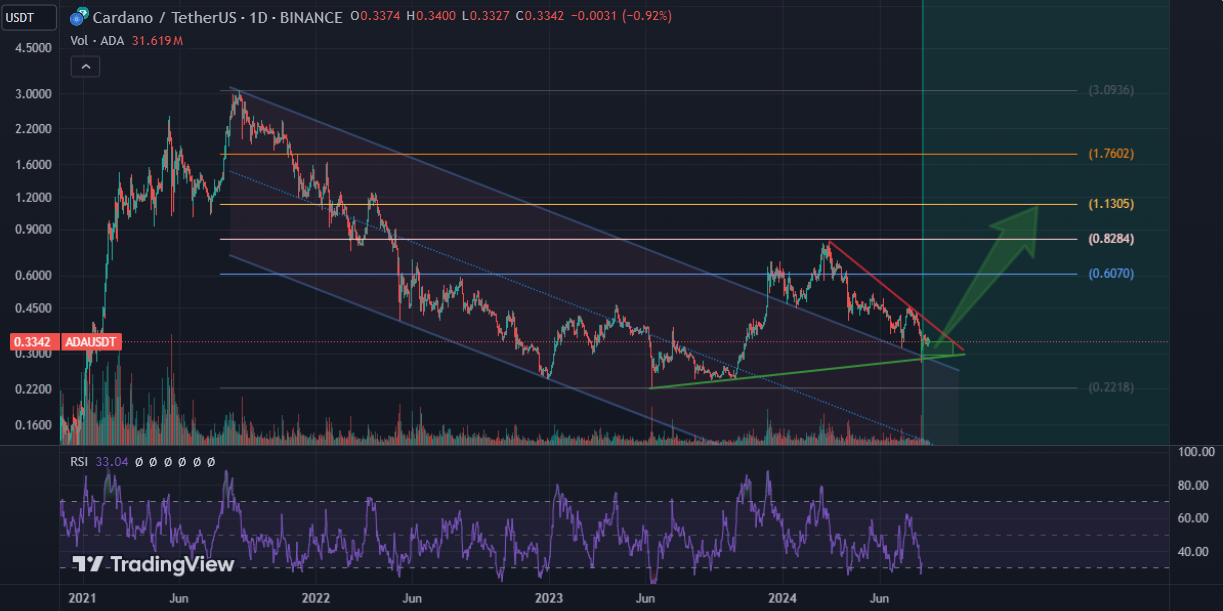Select the 2024 time axis label

(x=782, y=598)
